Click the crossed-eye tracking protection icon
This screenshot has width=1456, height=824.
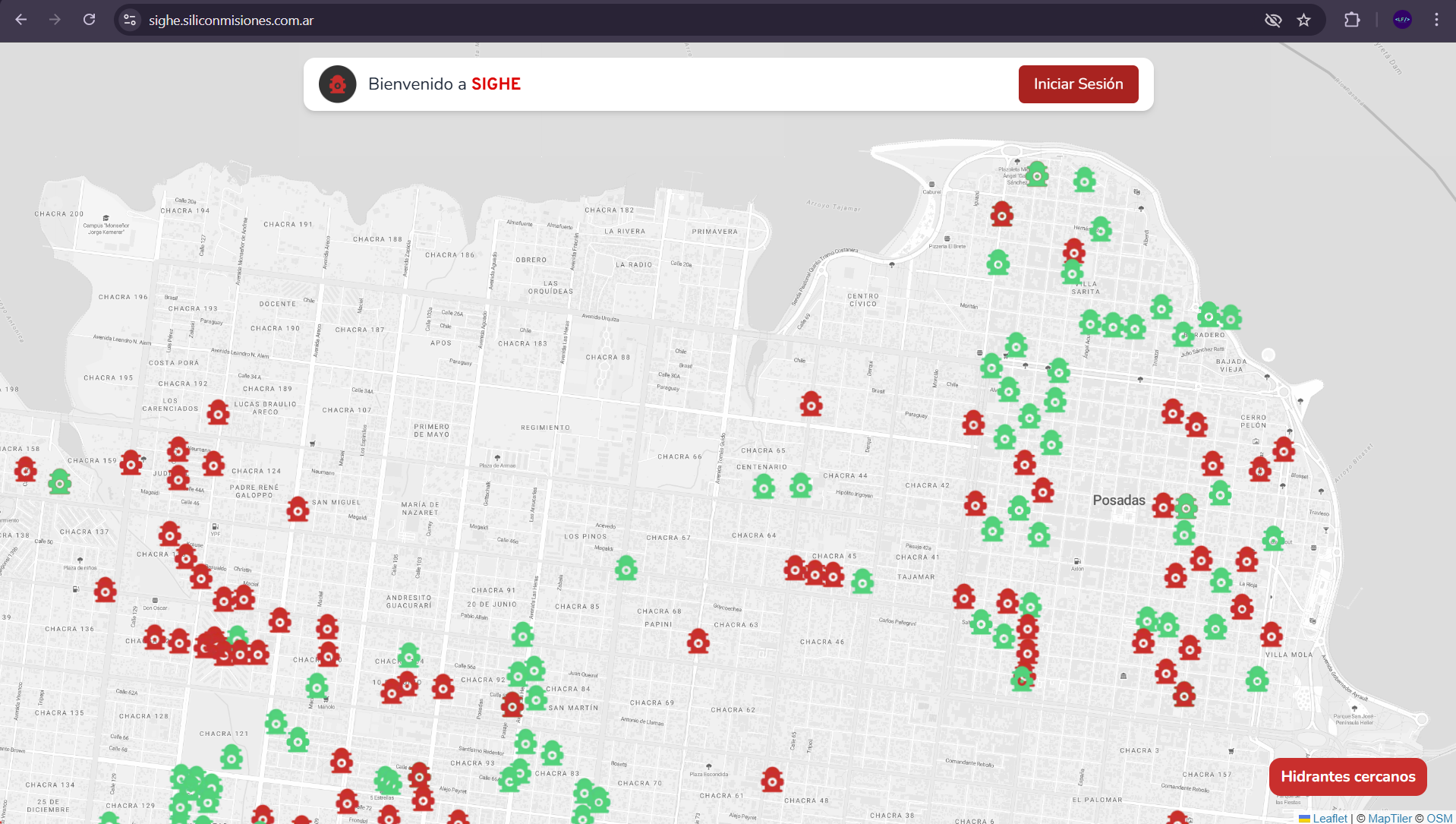click(1273, 21)
